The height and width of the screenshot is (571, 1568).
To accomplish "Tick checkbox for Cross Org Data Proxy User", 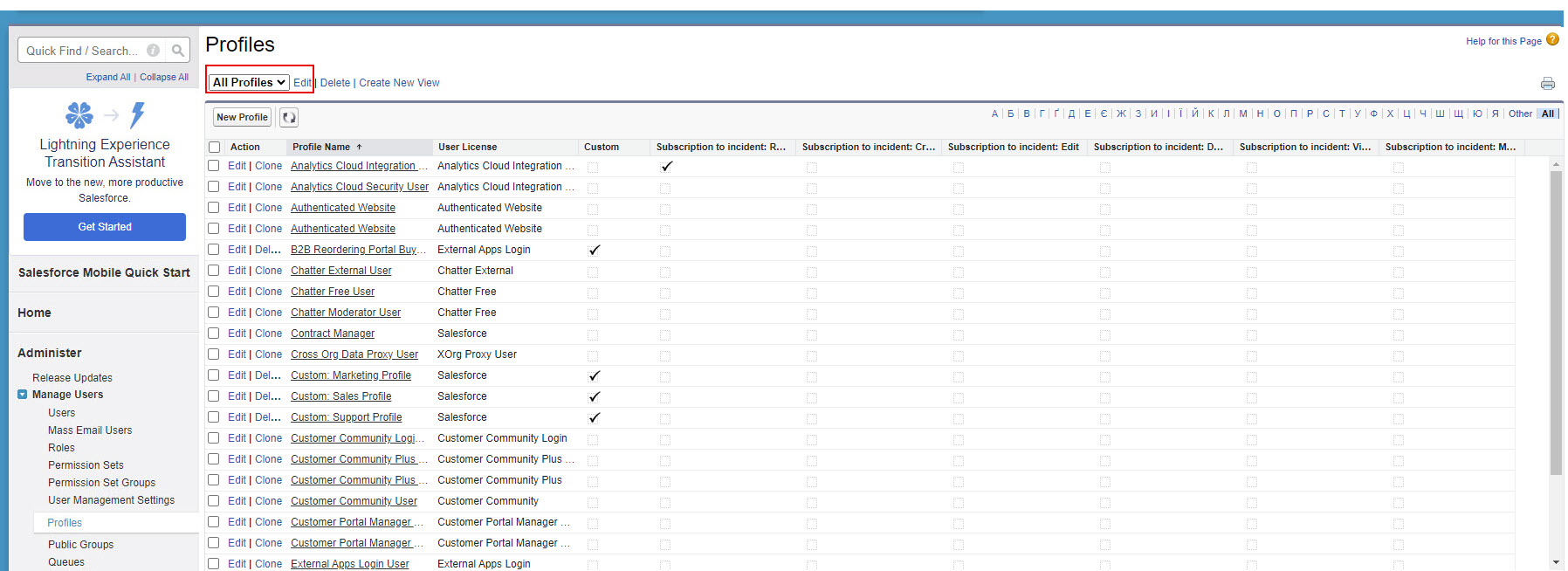I will (x=213, y=354).
